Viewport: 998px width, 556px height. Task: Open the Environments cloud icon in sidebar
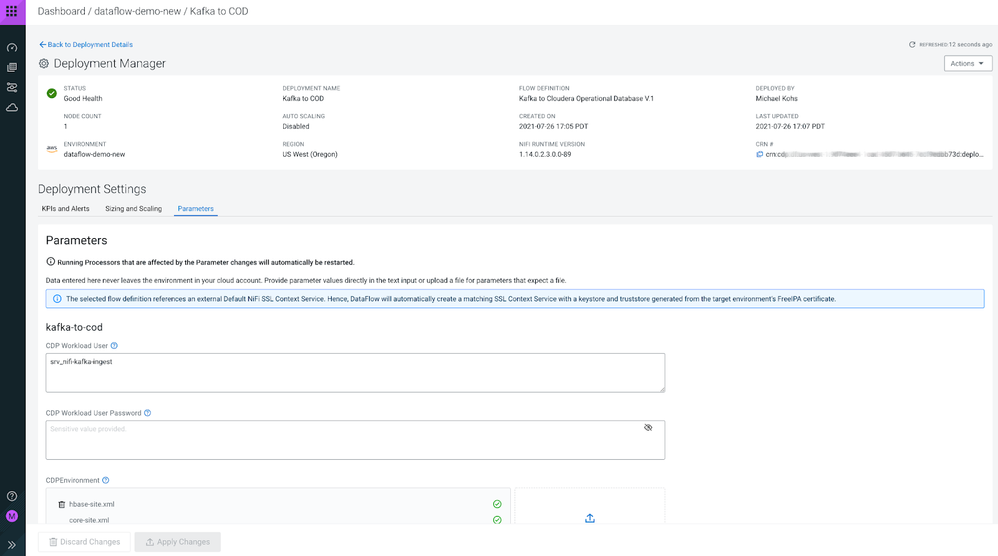coord(12,107)
